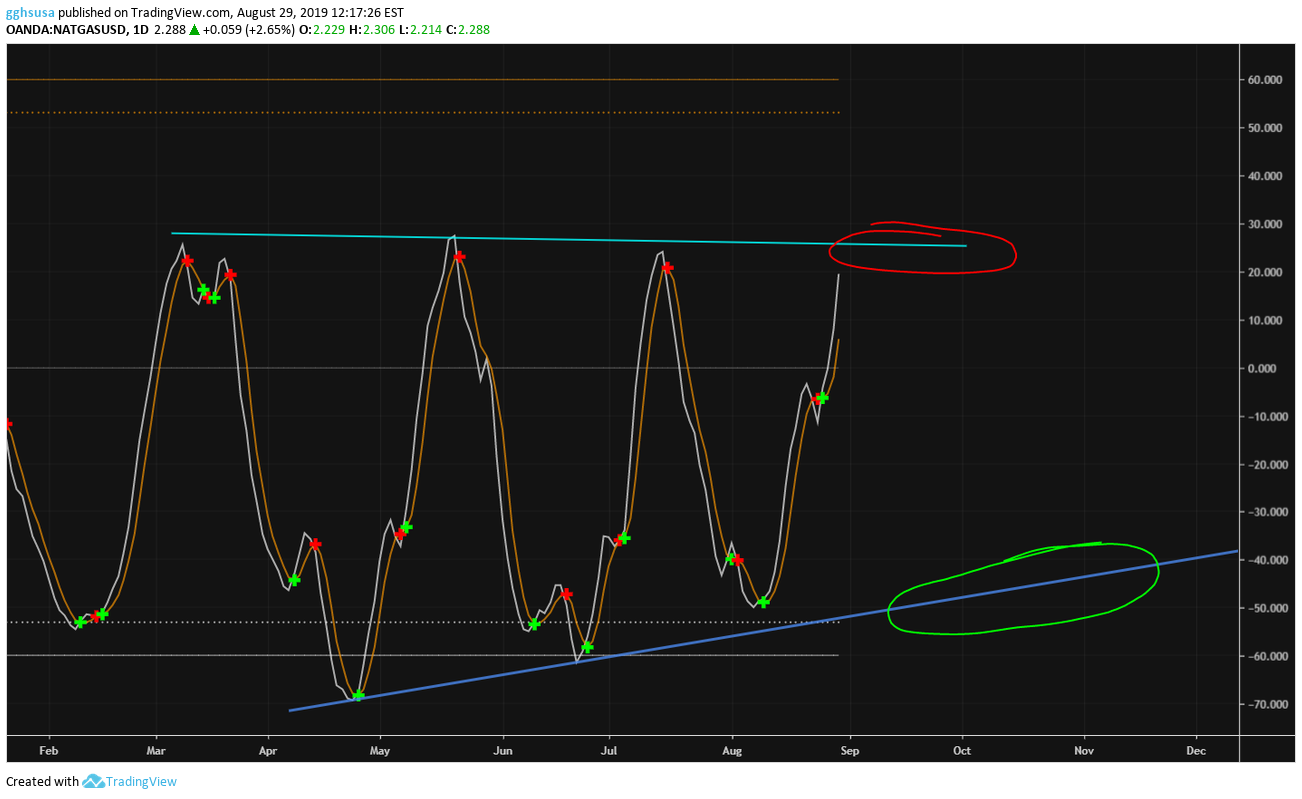Click the Nov label on time axis

pos(1083,749)
